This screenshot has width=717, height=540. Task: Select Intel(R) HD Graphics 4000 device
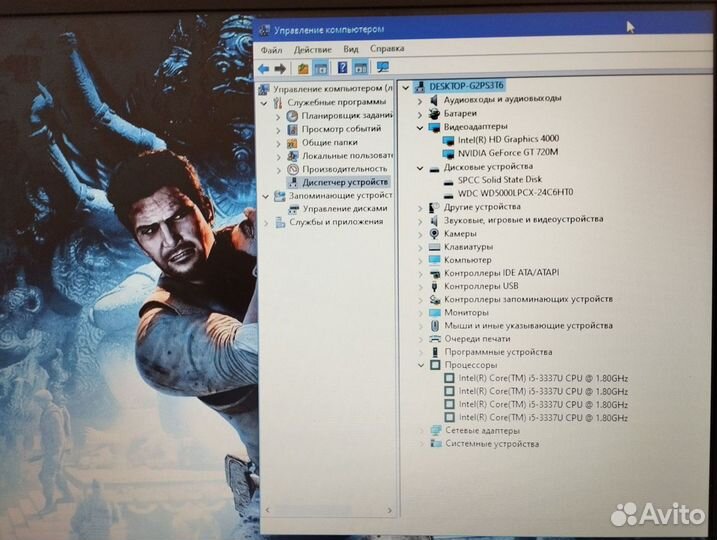[x=508, y=140]
